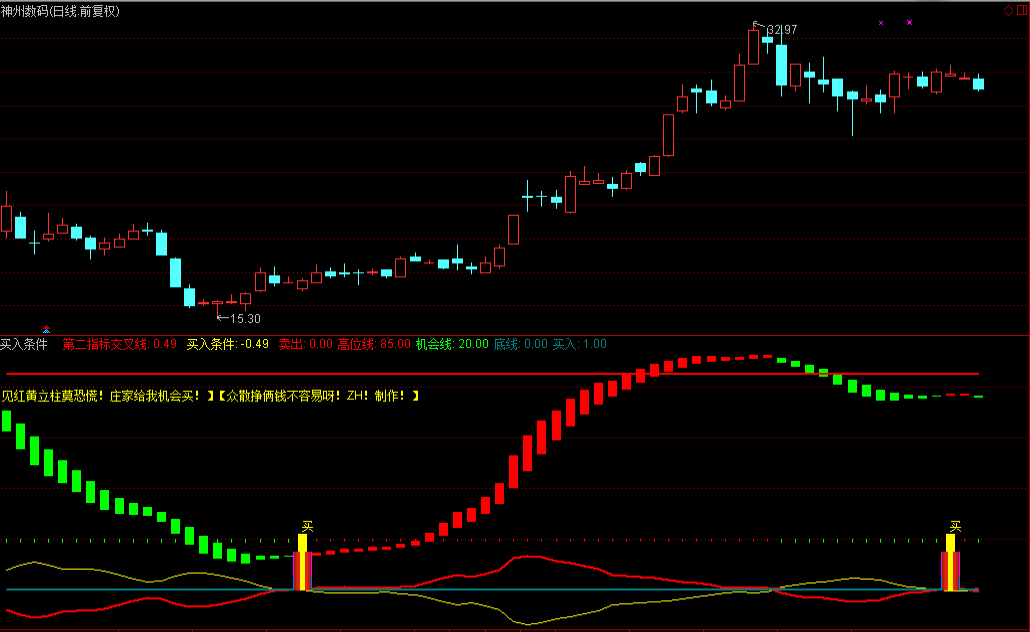Screen dimensions: 1030x632
Task: Click the red-blue up-arrow signal icon
Action: tap(47, 329)
